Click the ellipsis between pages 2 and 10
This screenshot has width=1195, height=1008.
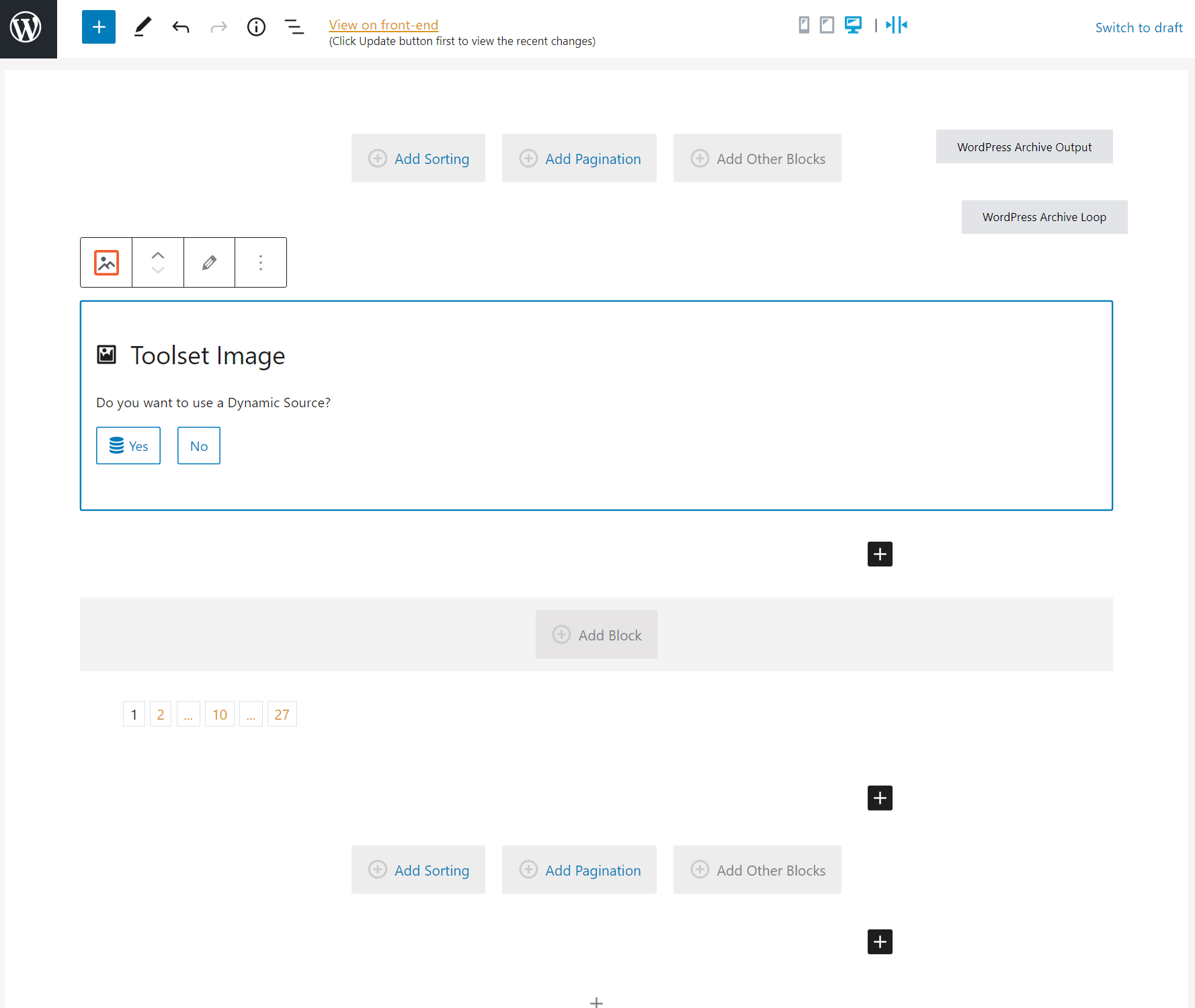click(x=188, y=714)
